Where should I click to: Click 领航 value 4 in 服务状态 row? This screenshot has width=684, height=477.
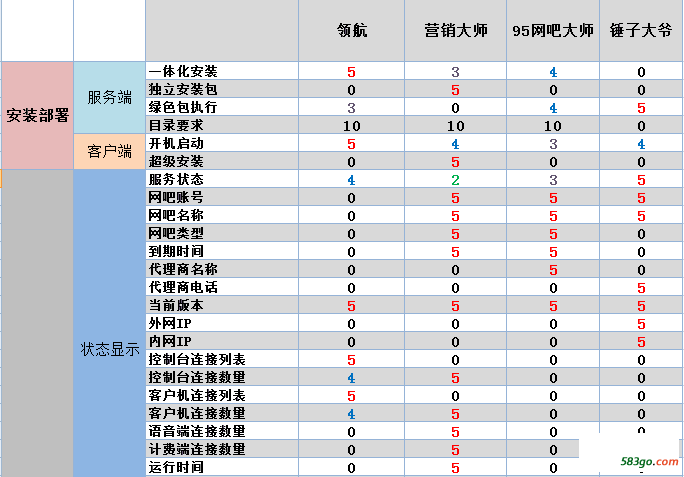coord(351,180)
